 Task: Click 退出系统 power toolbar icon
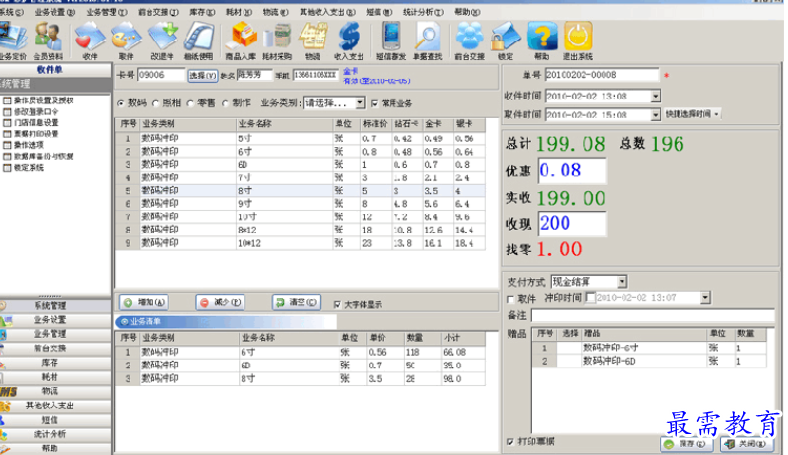pos(578,41)
